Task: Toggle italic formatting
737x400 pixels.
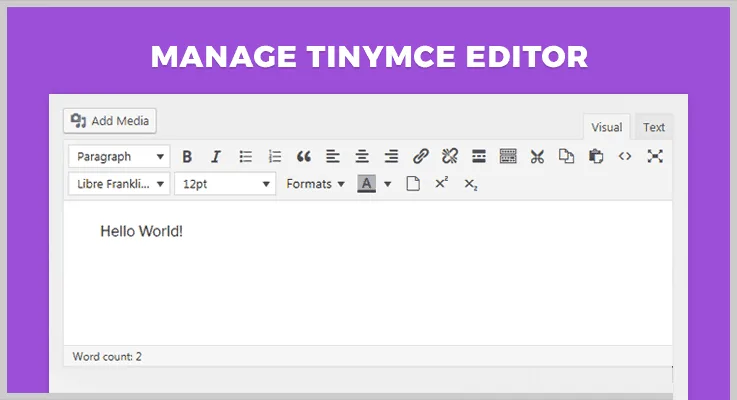Action: (216, 157)
